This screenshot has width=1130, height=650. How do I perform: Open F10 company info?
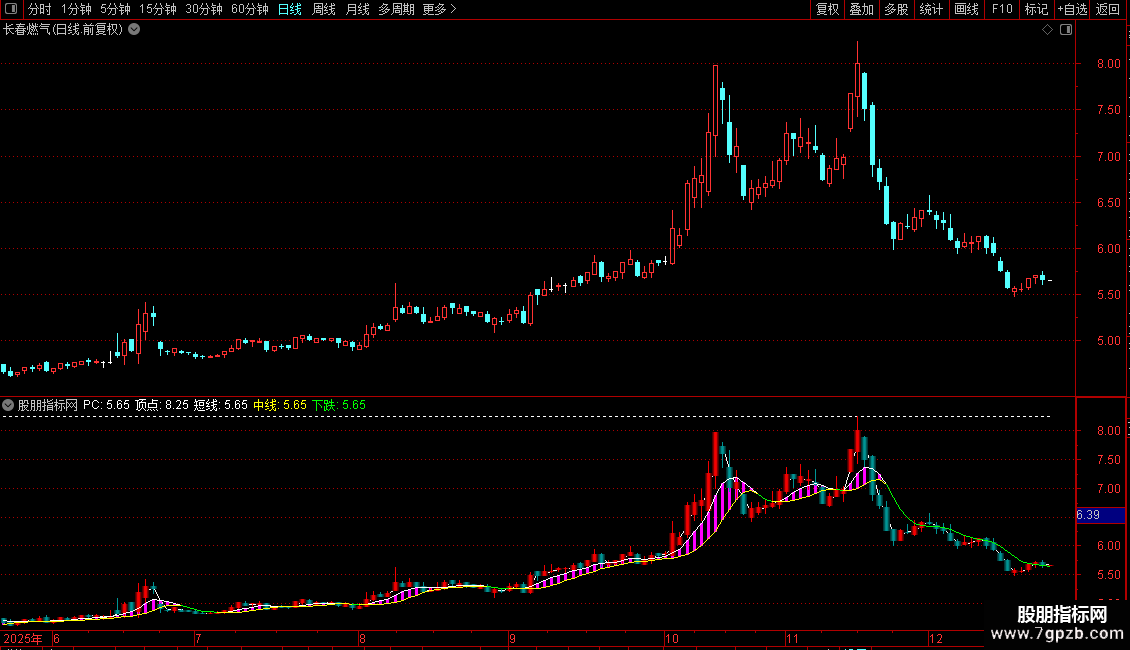pyautogui.click(x=1002, y=9)
